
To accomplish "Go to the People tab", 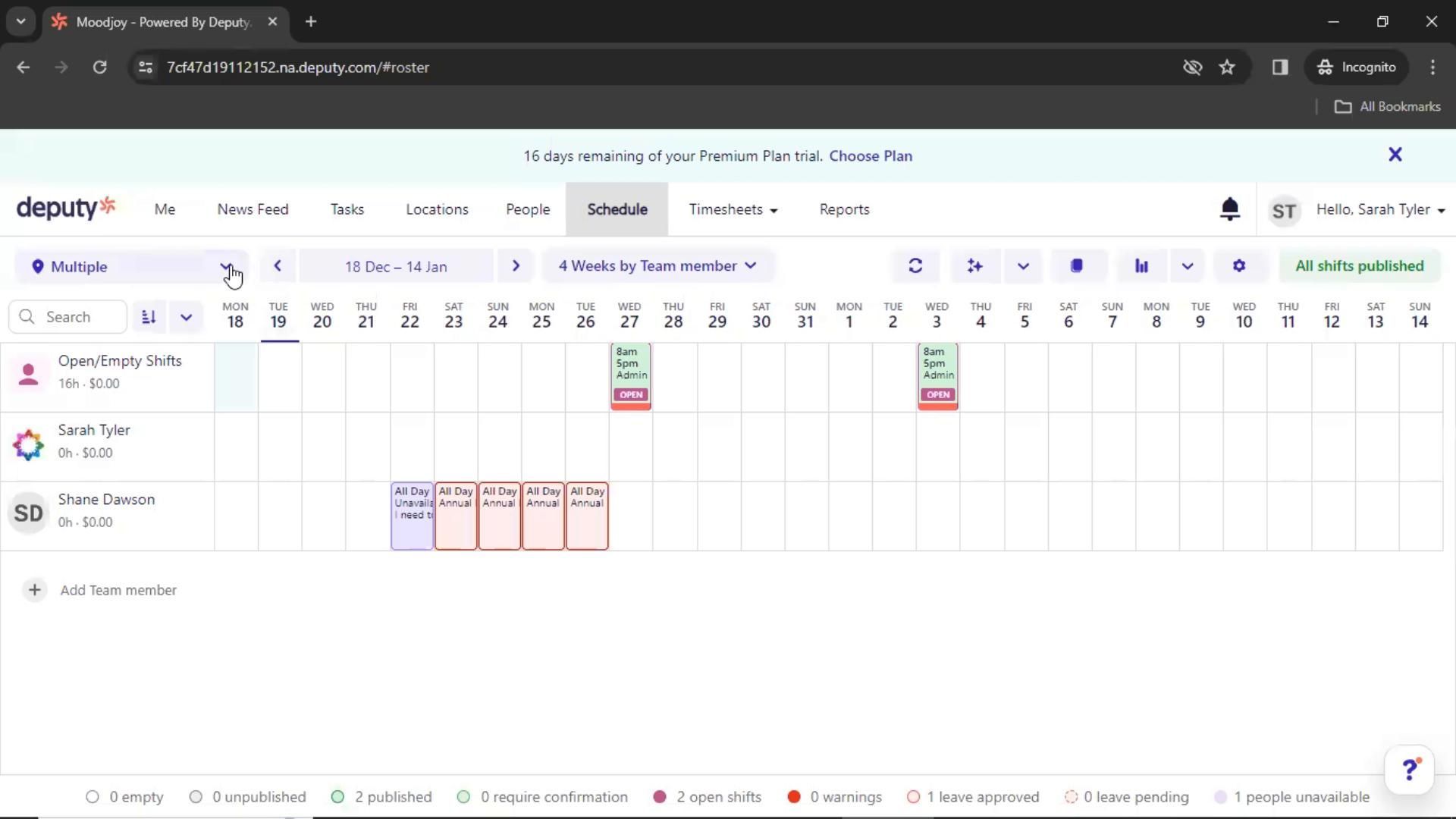I will tap(528, 210).
